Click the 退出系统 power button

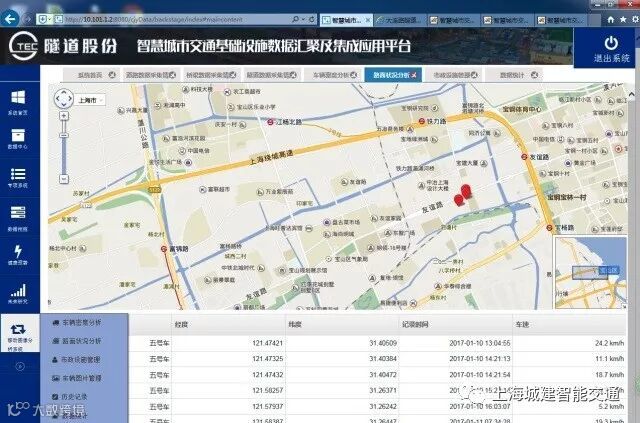[611, 48]
